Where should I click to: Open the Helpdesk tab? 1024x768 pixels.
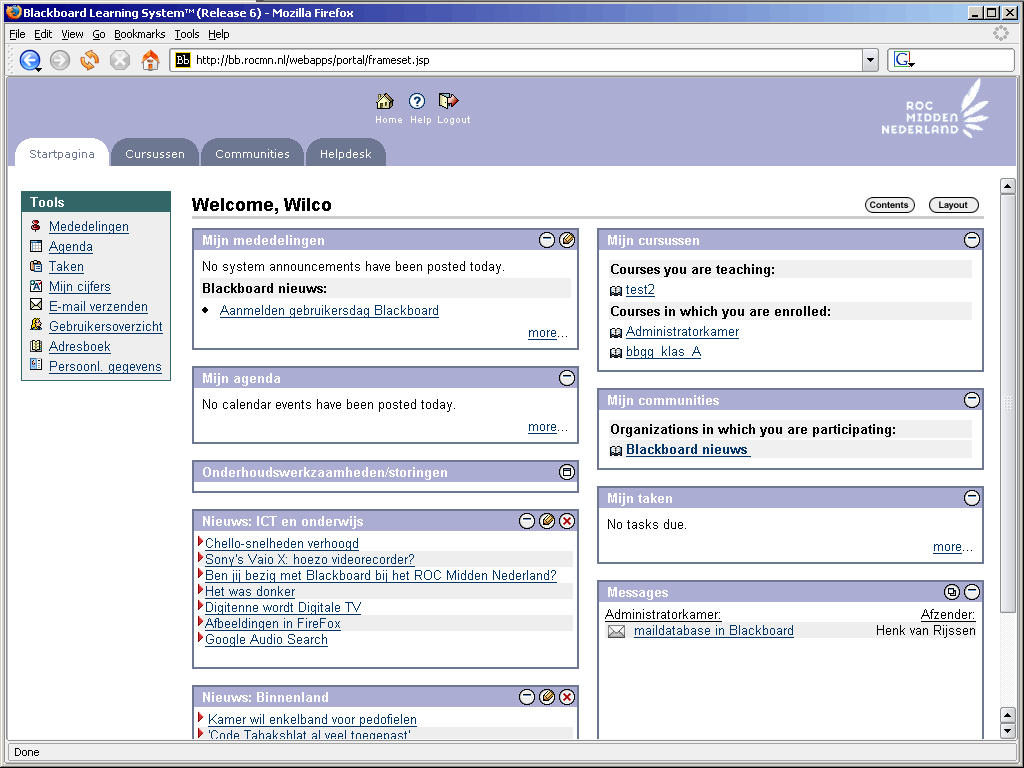click(345, 153)
